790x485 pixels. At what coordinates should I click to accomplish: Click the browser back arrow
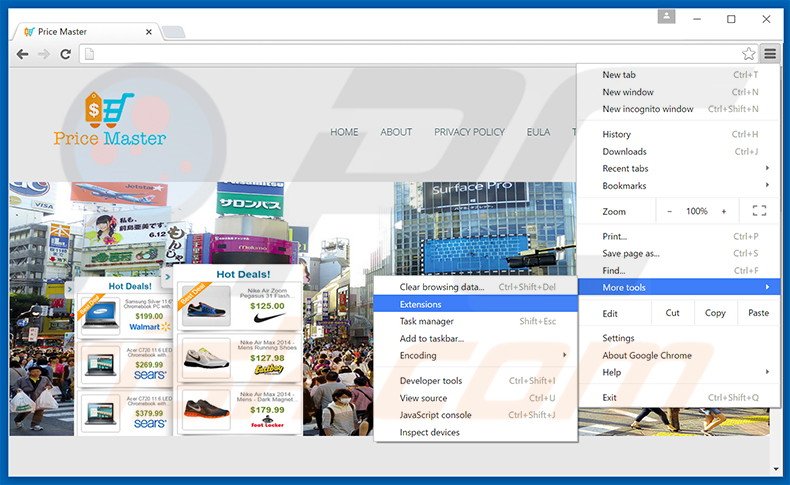[x=23, y=54]
